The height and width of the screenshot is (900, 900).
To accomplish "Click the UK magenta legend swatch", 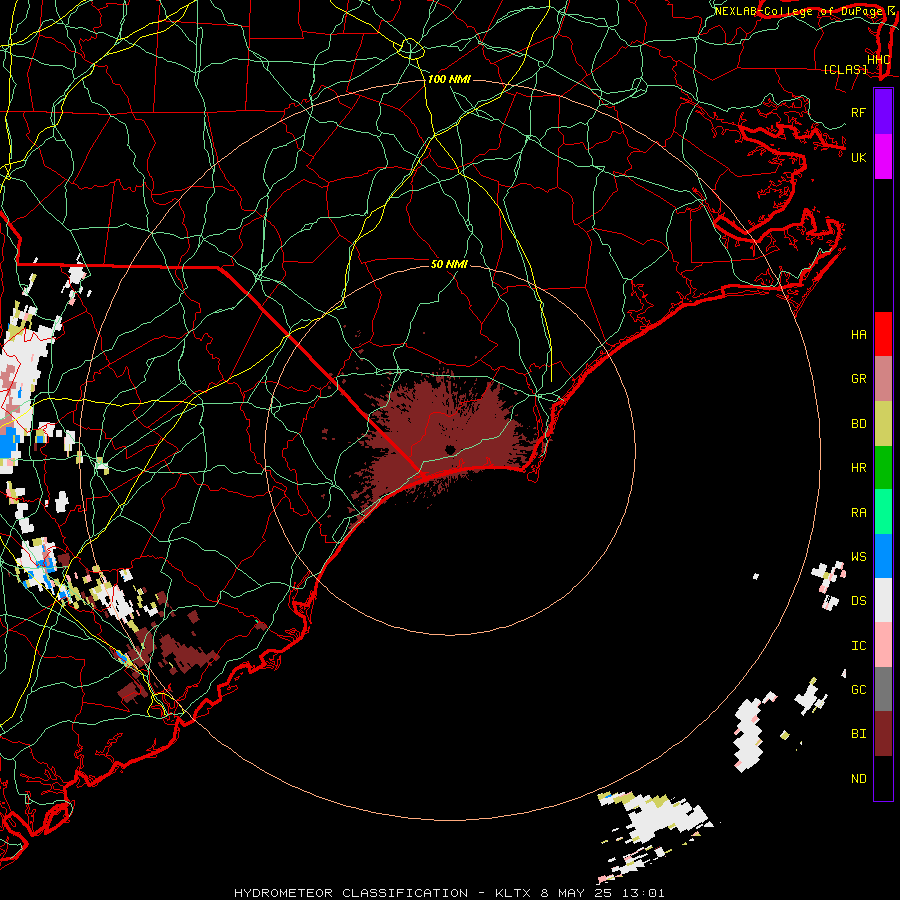I will tap(883, 157).
